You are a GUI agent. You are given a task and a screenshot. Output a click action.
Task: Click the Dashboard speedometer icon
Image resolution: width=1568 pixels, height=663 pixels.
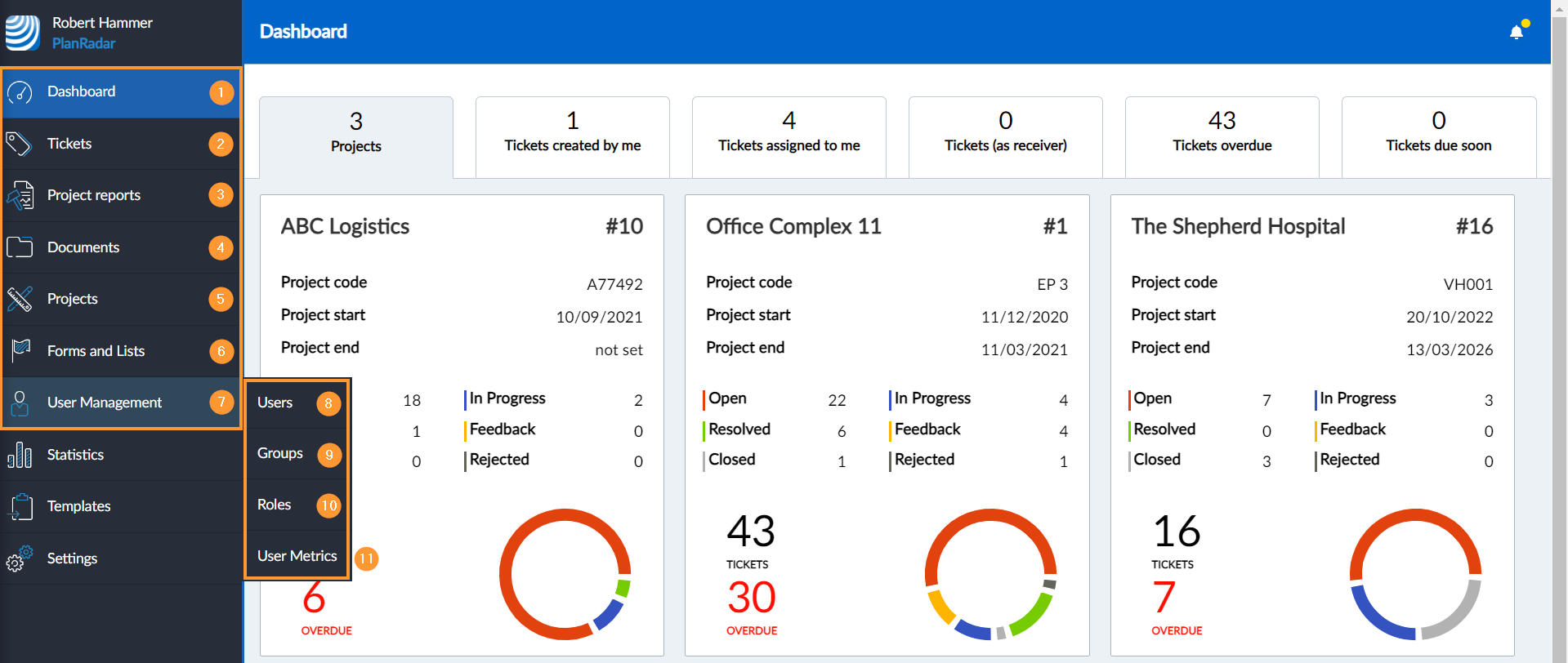[20, 92]
